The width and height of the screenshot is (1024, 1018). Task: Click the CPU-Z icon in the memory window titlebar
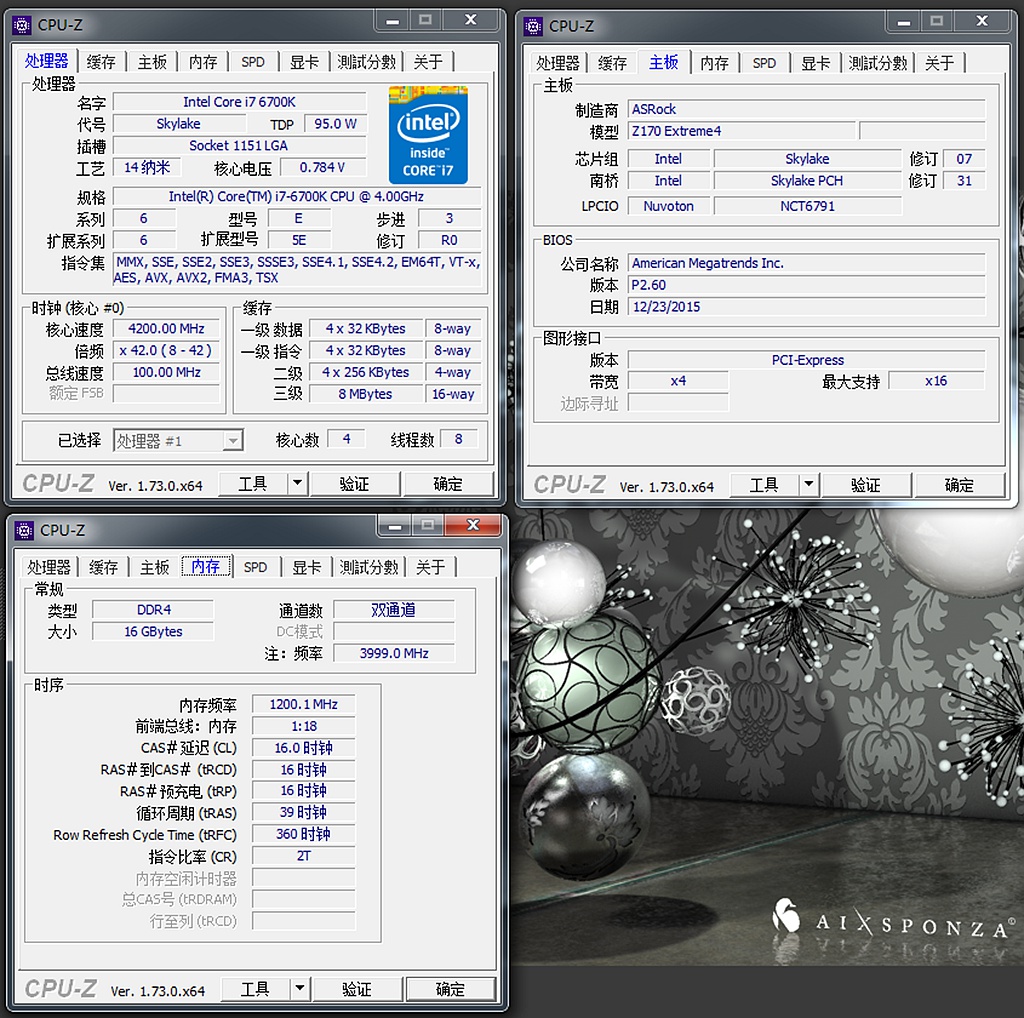coord(21,530)
